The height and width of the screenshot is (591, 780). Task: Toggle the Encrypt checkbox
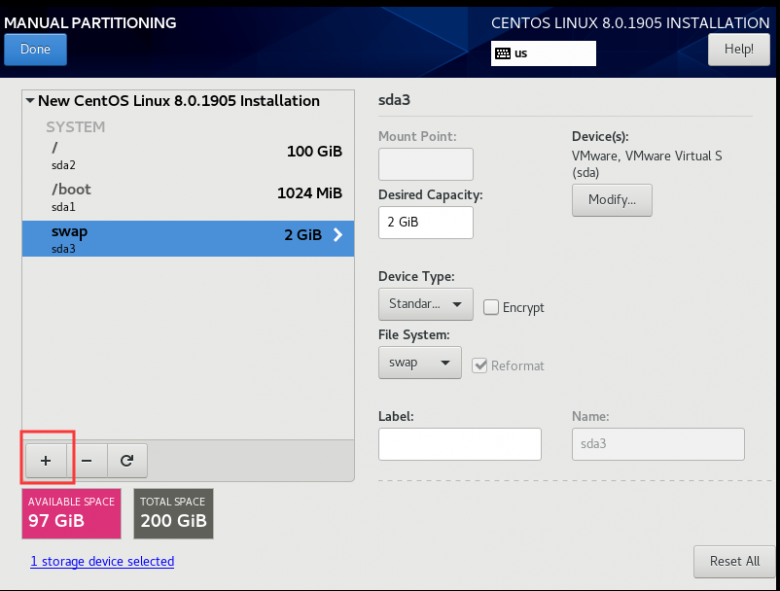click(491, 307)
